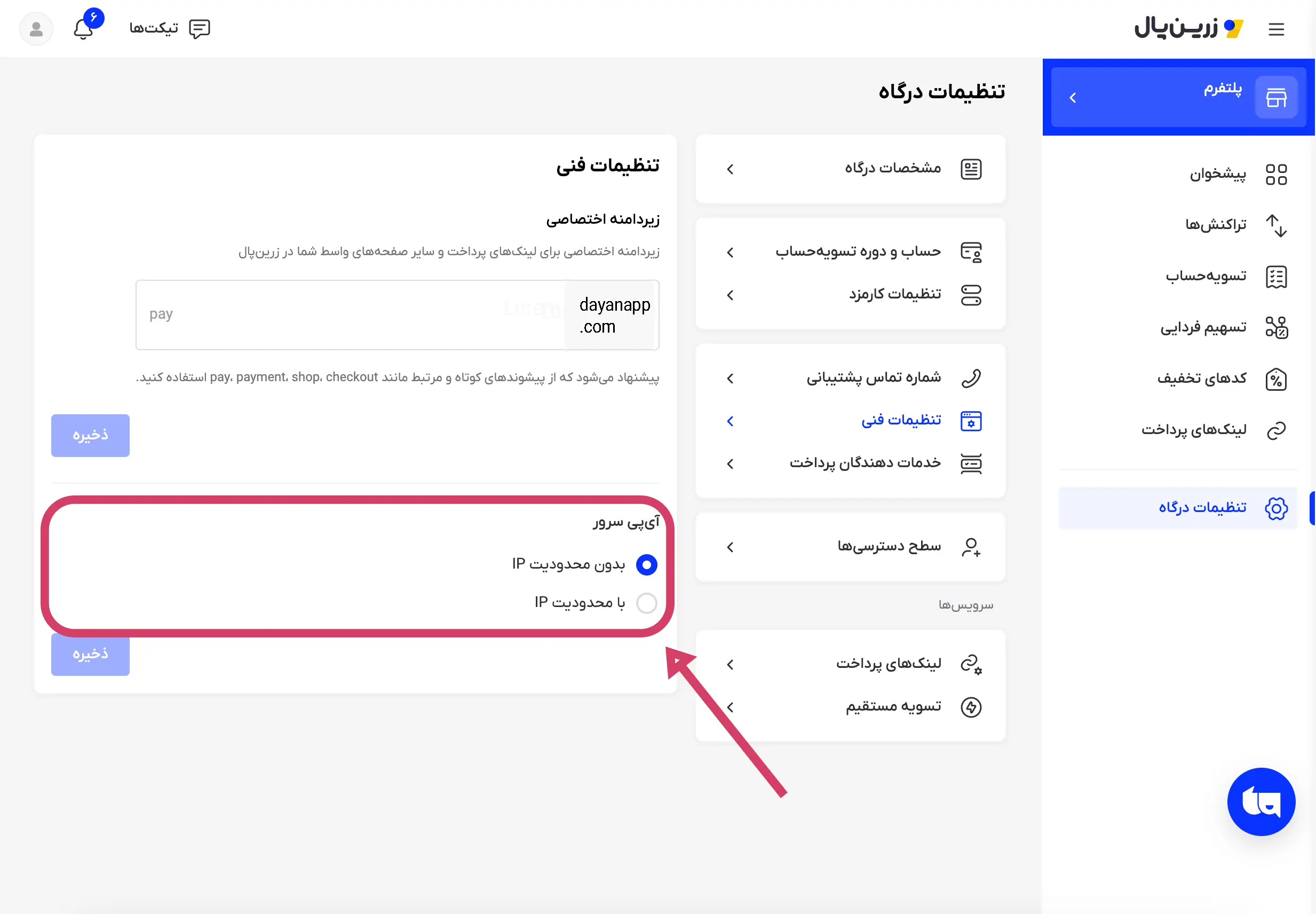Click the تسهیم فردایی sidebar icon
The width and height of the screenshot is (1316, 914).
click(x=1276, y=328)
